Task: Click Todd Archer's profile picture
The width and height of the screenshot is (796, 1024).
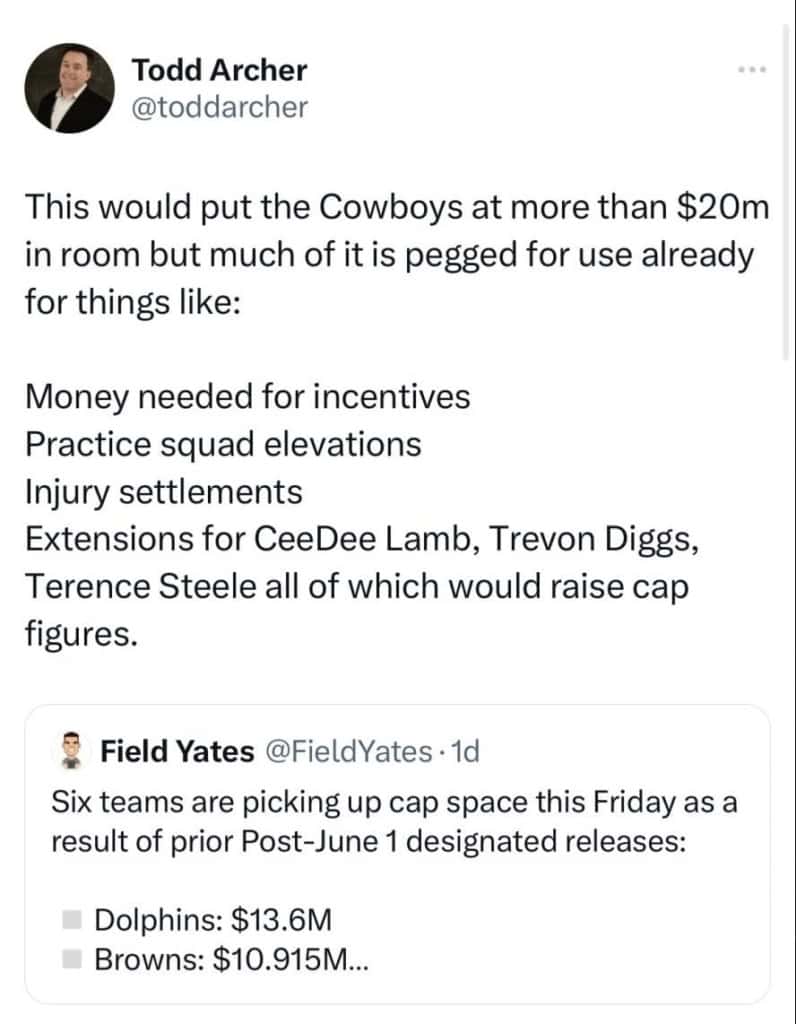Action: pyautogui.click(x=69, y=88)
